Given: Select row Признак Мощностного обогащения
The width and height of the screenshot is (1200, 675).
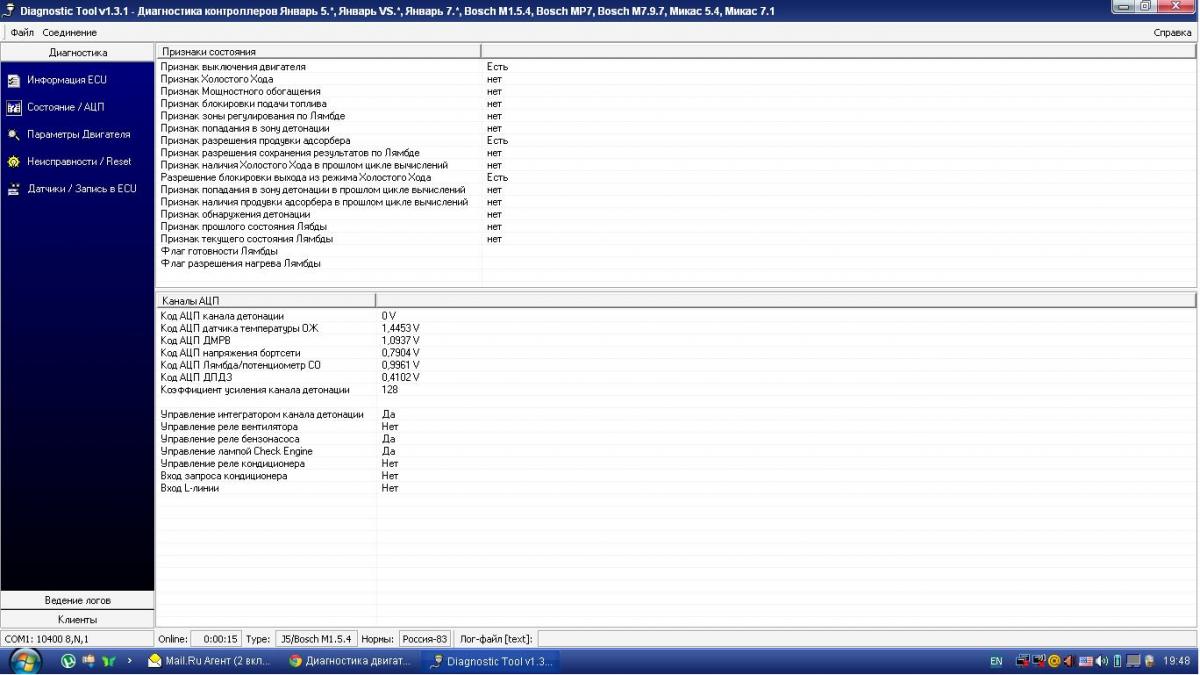Looking at the screenshot, I should point(676,91).
